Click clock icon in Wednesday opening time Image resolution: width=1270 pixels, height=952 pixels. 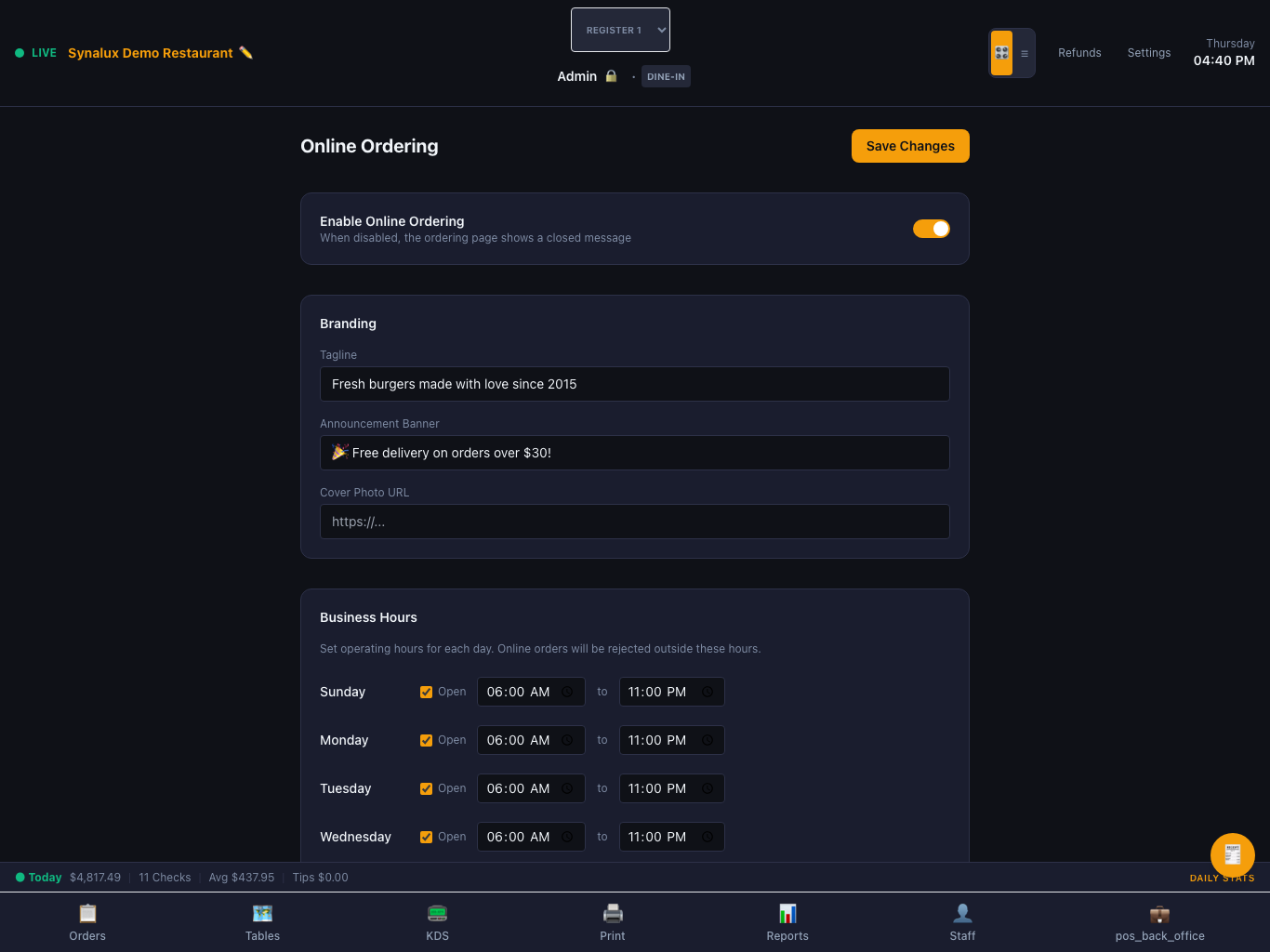(567, 837)
